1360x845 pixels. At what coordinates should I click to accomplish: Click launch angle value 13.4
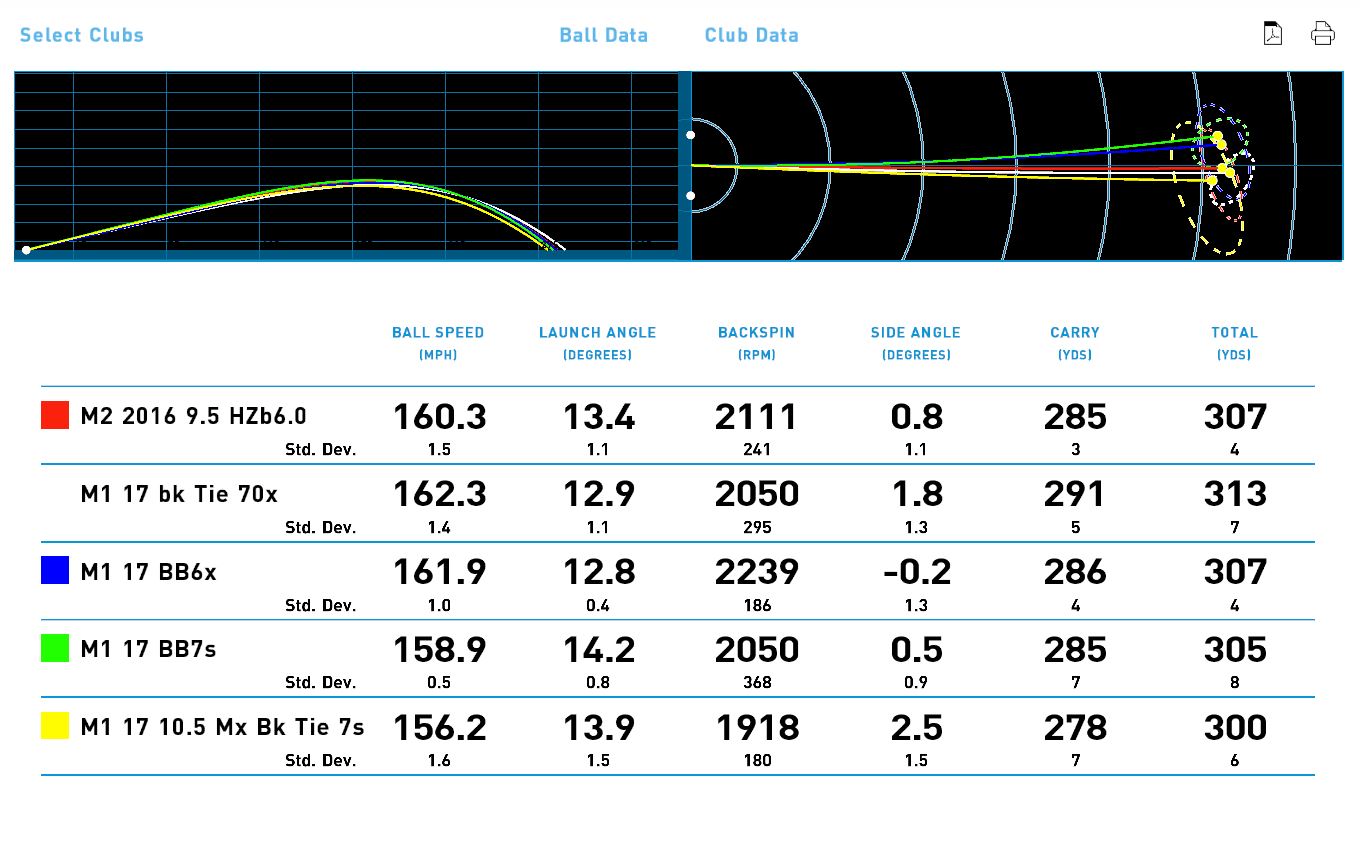598,417
